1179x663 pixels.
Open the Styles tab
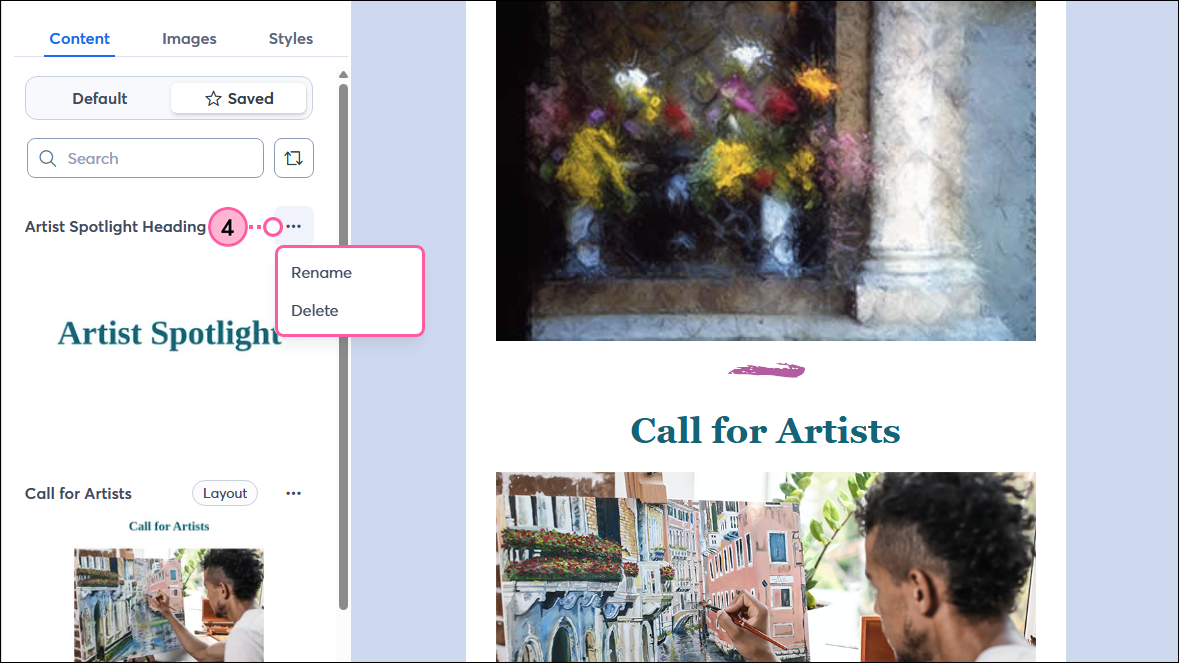click(290, 38)
